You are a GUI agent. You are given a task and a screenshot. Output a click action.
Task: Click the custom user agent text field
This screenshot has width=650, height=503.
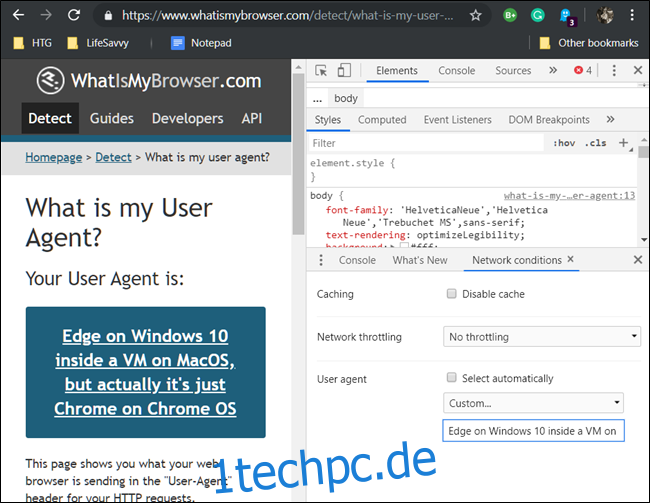click(x=533, y=431)
